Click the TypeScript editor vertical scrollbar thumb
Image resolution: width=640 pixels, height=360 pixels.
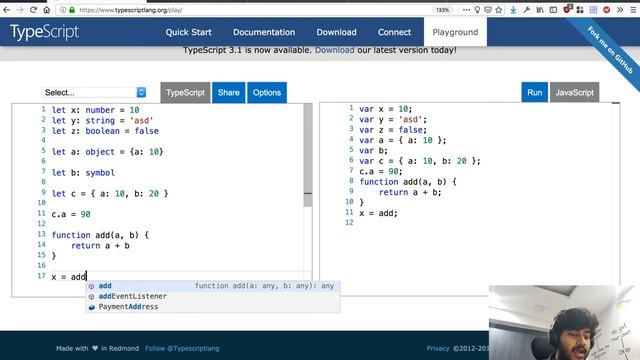(308, 155)
